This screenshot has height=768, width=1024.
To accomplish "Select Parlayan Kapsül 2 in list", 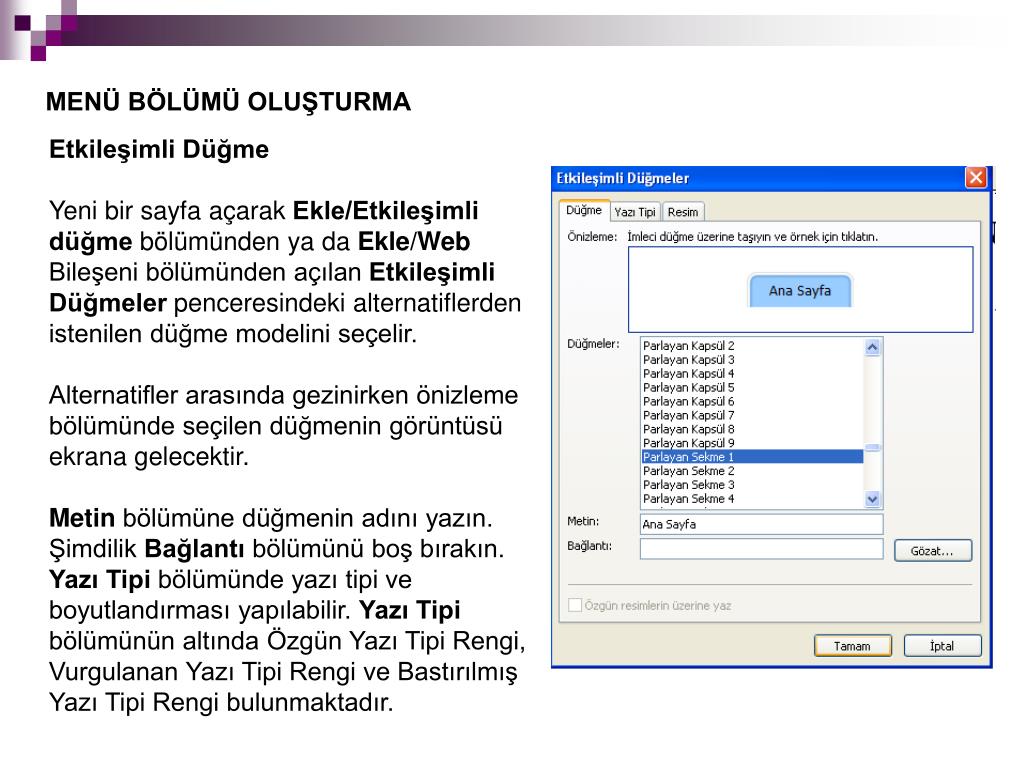I will tap(752, 345).
